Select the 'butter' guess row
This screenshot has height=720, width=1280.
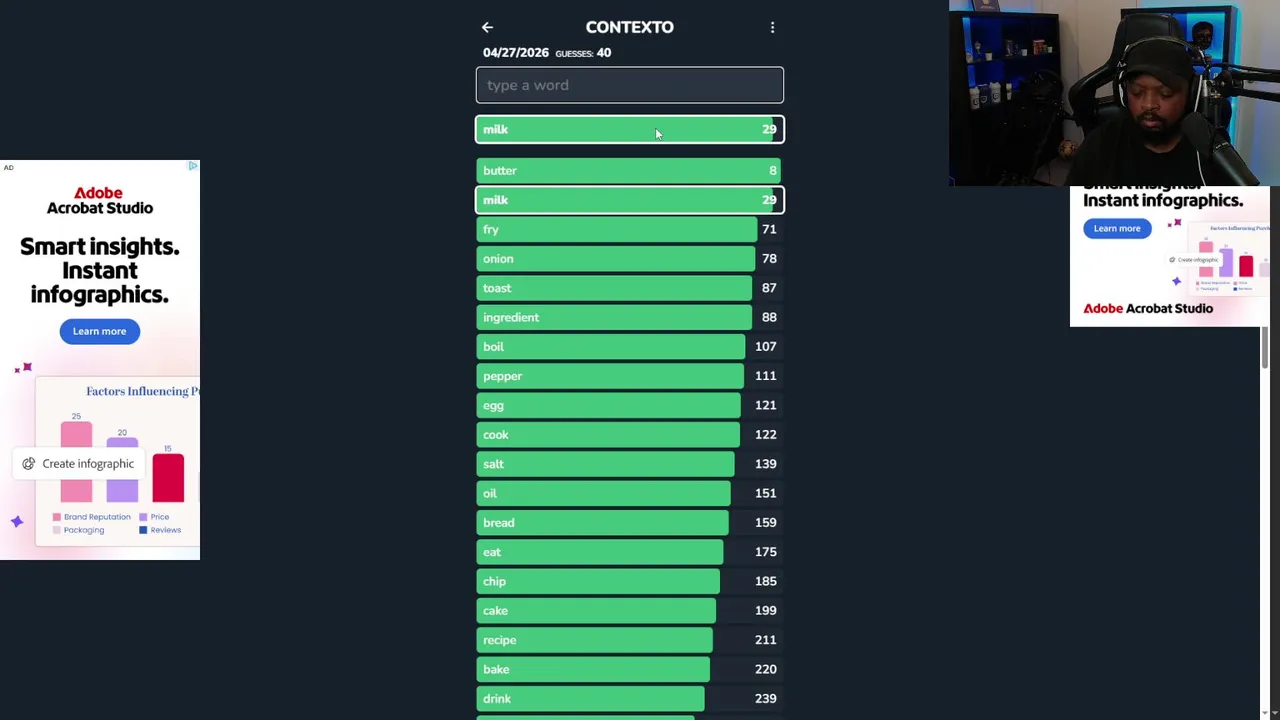point(629,171)
